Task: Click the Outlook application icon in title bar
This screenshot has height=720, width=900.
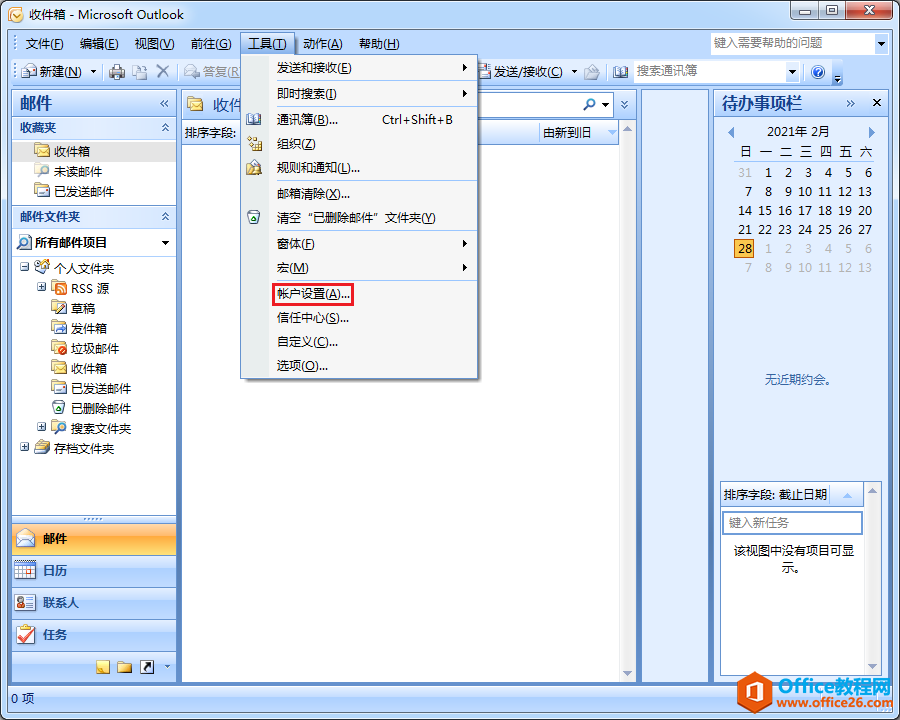Action: coord(15,14)
